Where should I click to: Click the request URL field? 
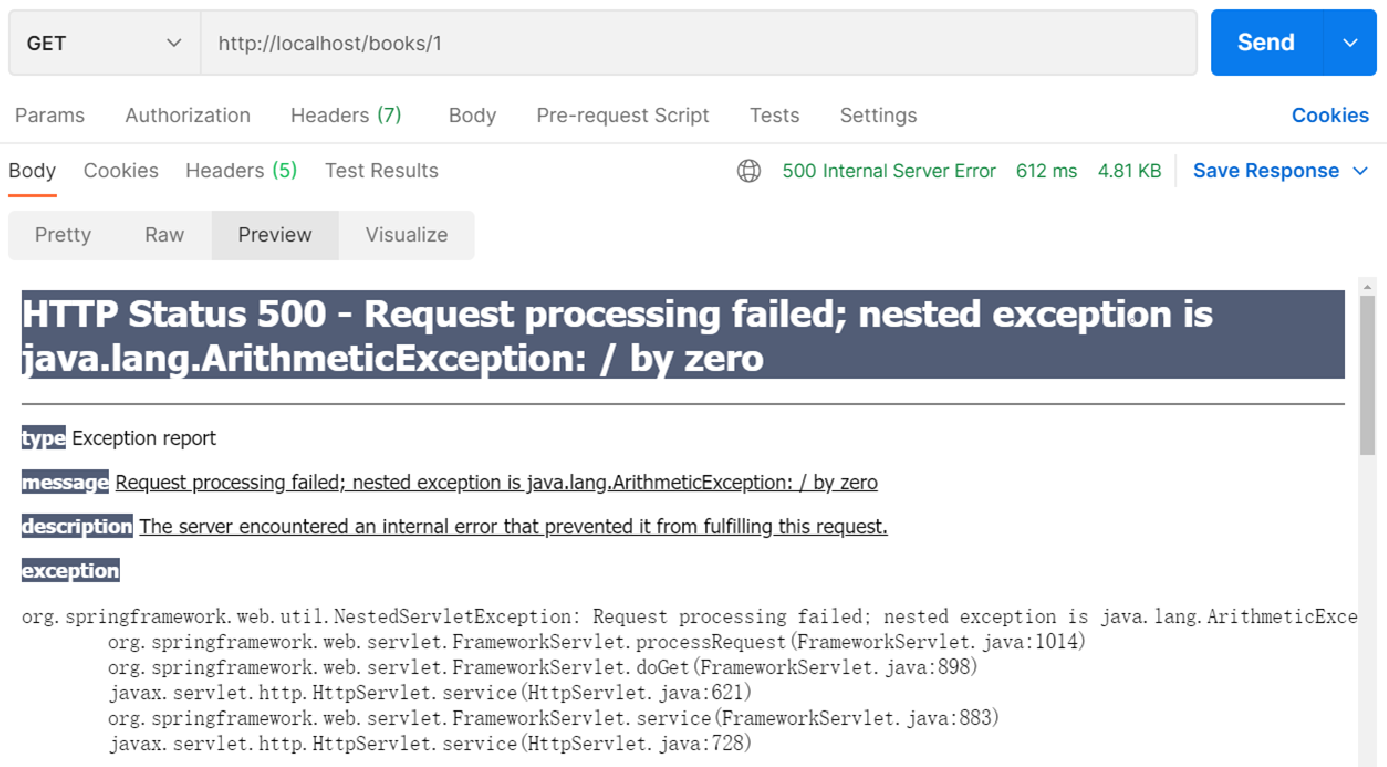(698, 43)
